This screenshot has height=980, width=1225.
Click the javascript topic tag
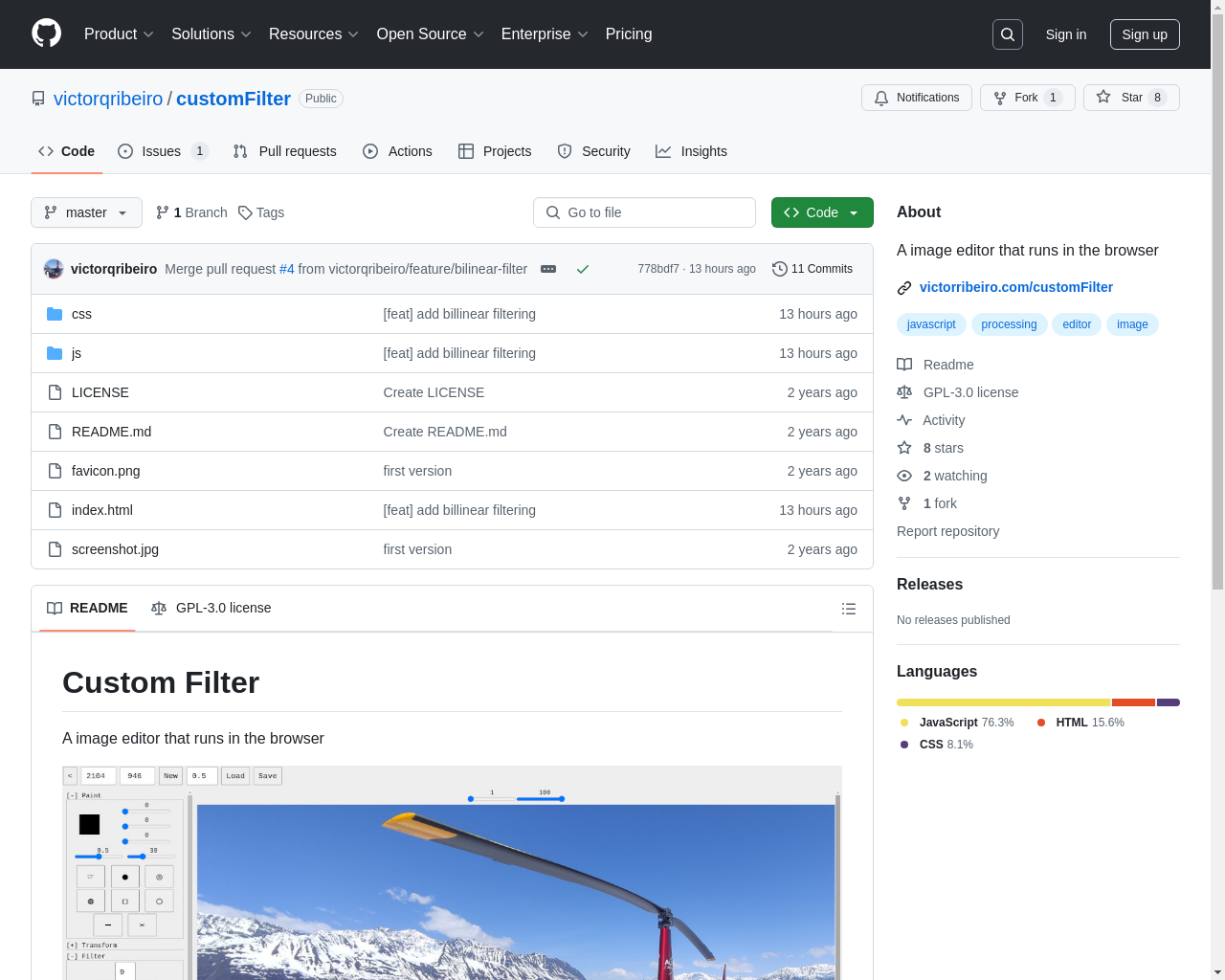pyautogui.click(x=931, y=324)
